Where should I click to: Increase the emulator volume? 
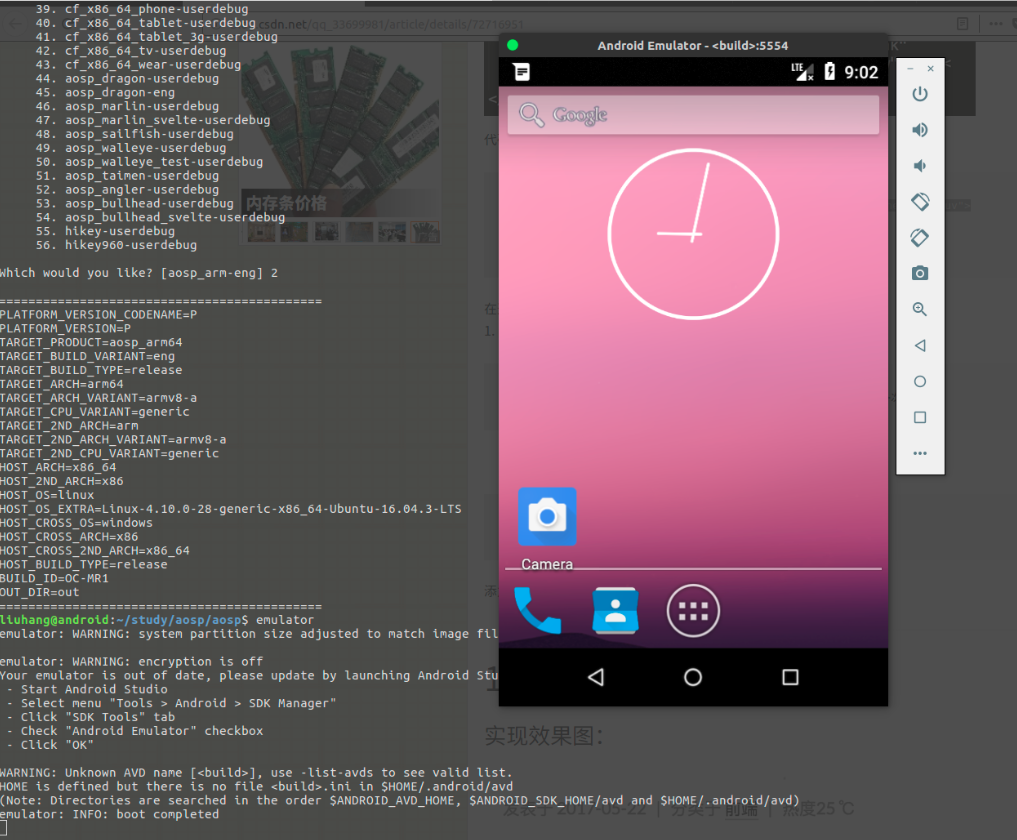click(x=919, y=129)
